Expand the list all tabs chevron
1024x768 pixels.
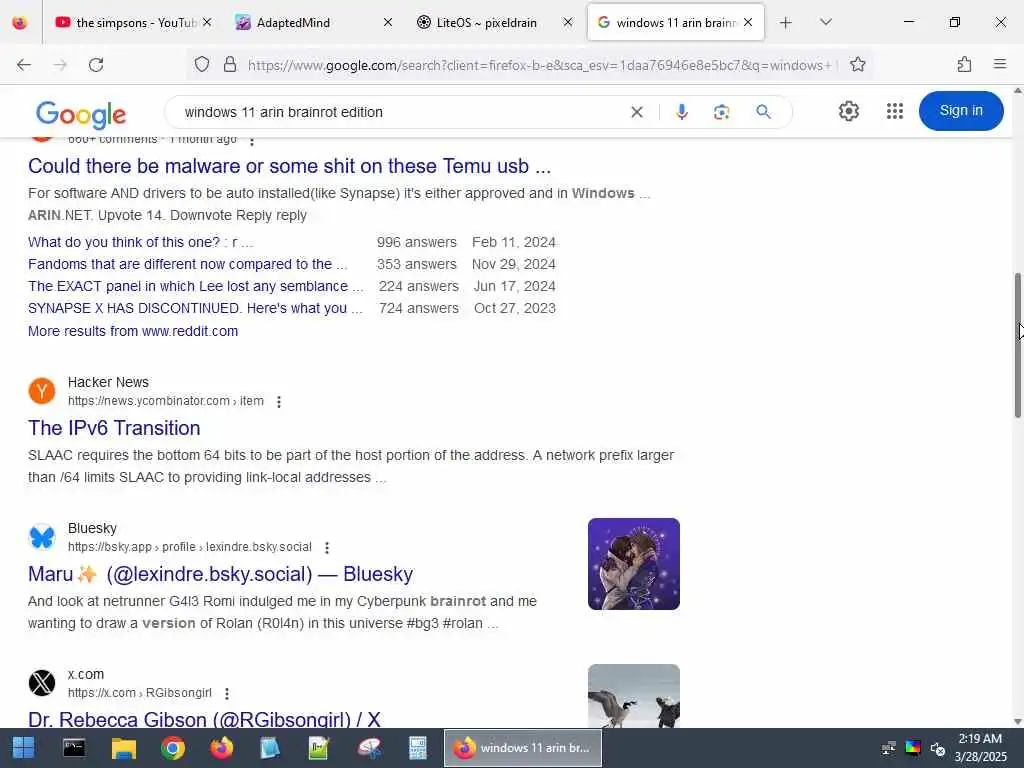coord(826,22)
